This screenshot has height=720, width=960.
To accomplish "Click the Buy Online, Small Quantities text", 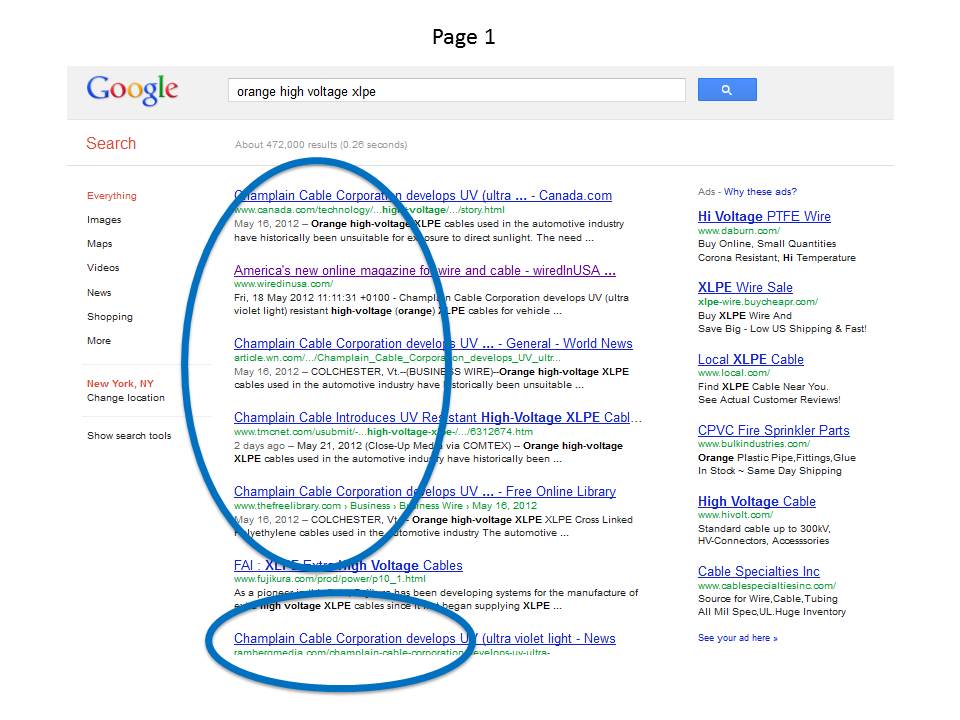I will click(767, 244).
